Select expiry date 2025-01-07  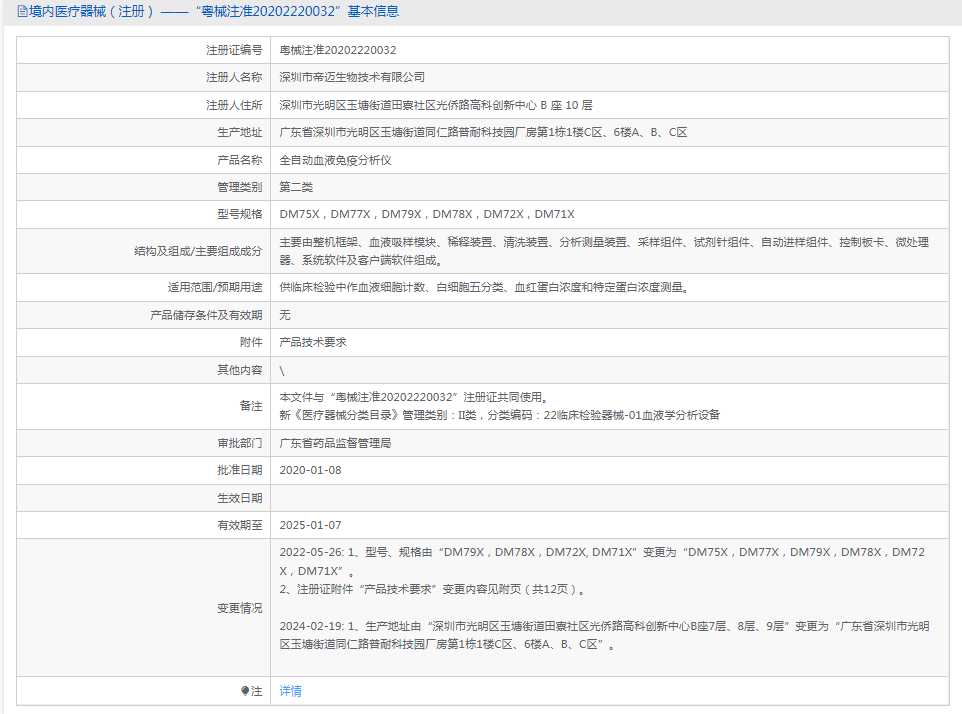click(310, 525)
